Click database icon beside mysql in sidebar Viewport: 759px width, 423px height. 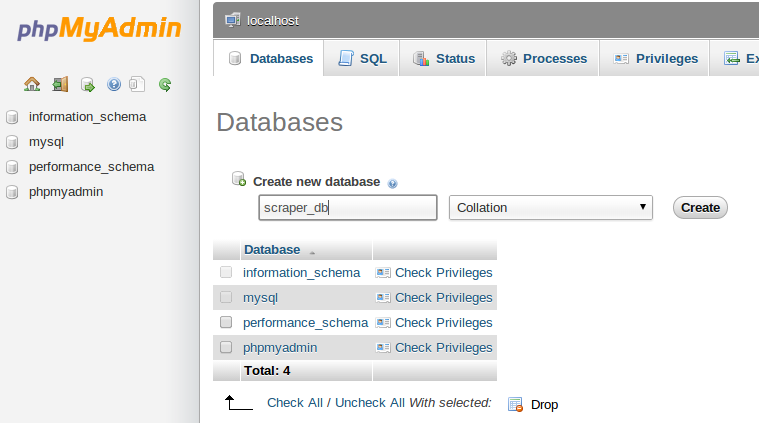(x=12, y=142)
